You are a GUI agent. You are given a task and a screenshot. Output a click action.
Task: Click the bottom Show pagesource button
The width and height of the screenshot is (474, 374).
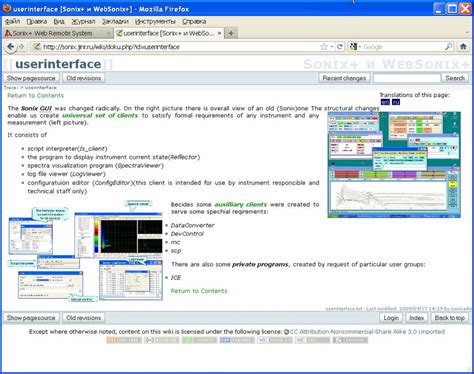(31, 318)
